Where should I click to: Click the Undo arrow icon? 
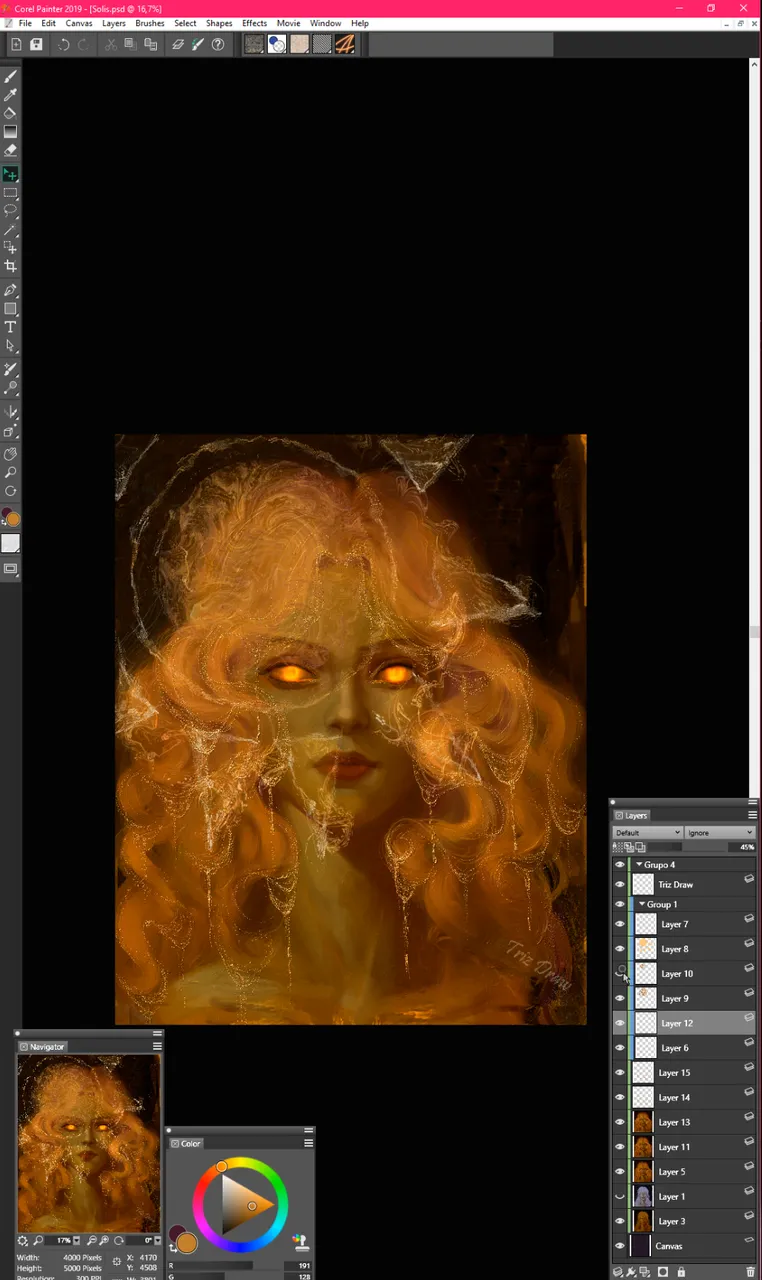pyautogui.click(x=64, y=44)
